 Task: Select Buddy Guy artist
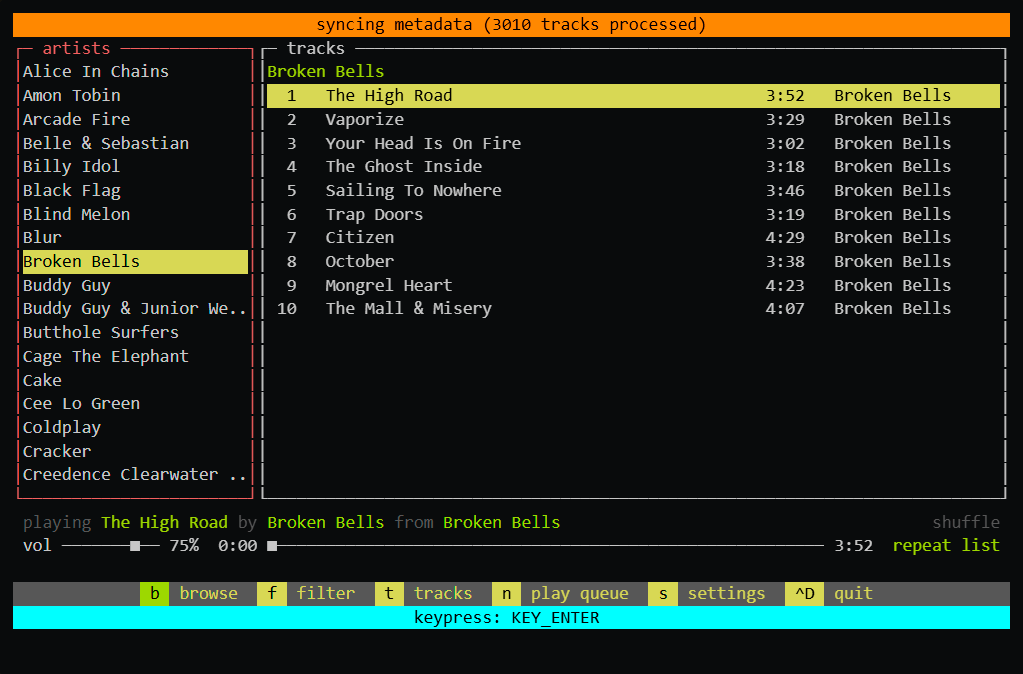click(x=135, y=285)
